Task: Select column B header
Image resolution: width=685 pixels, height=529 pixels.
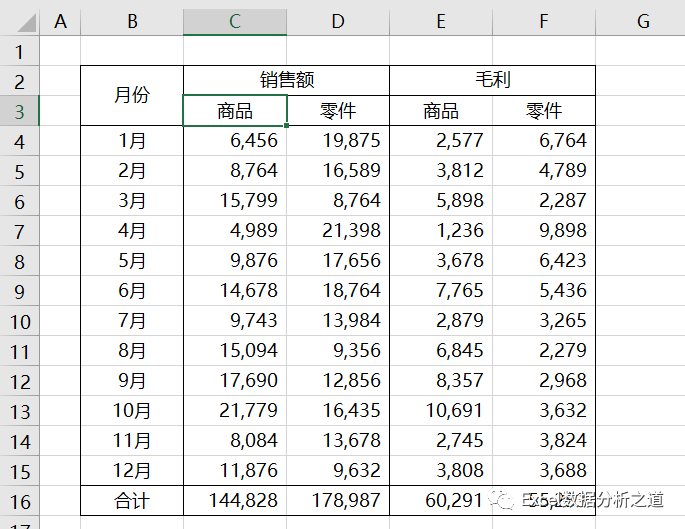Action: (132, 21)
